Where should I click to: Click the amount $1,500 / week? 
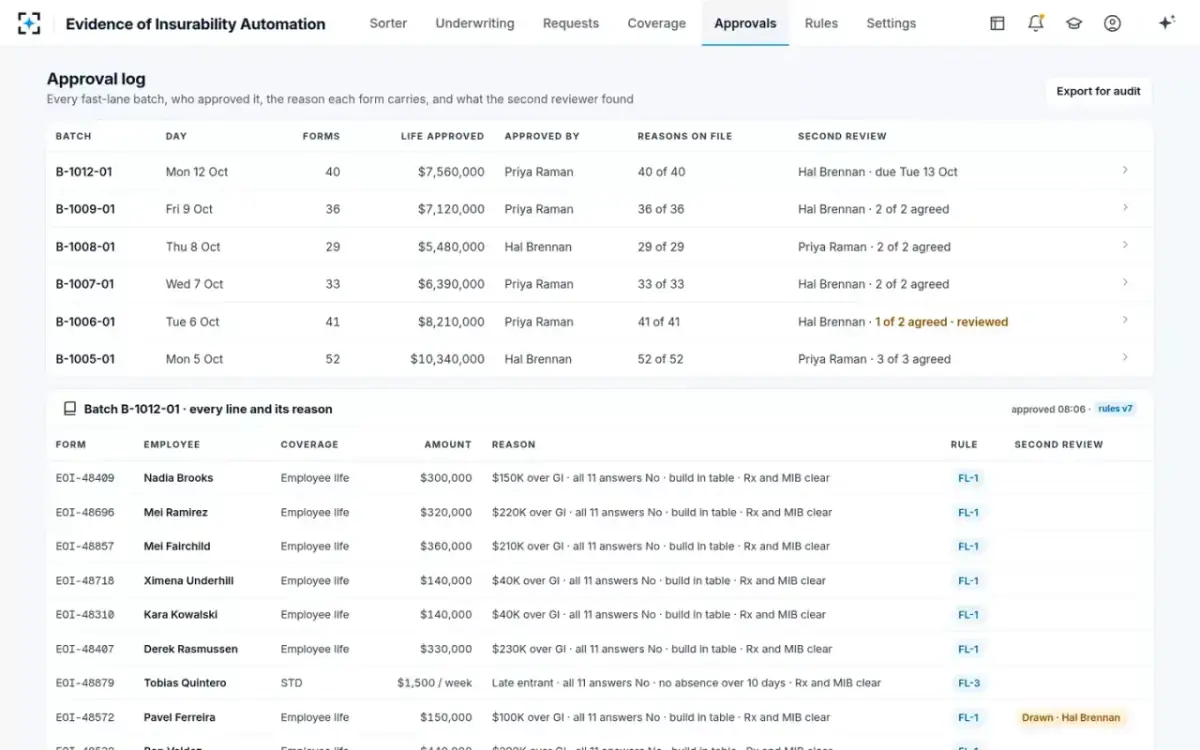click(434, 683)
